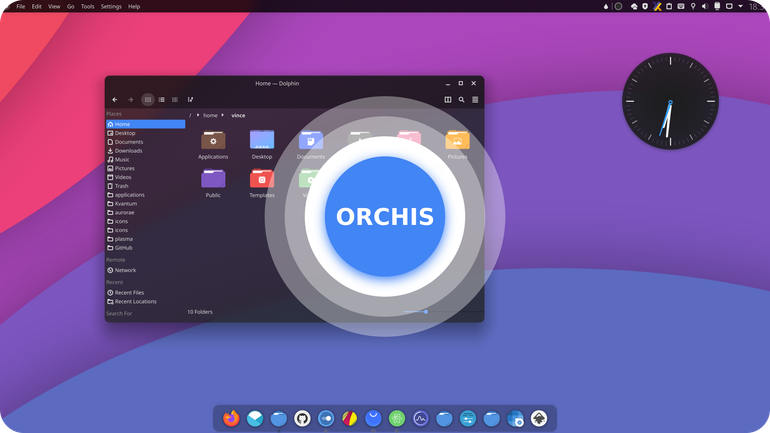Open the Tools menu
This screenshot has height=433, width=770.
coord(87,6)
